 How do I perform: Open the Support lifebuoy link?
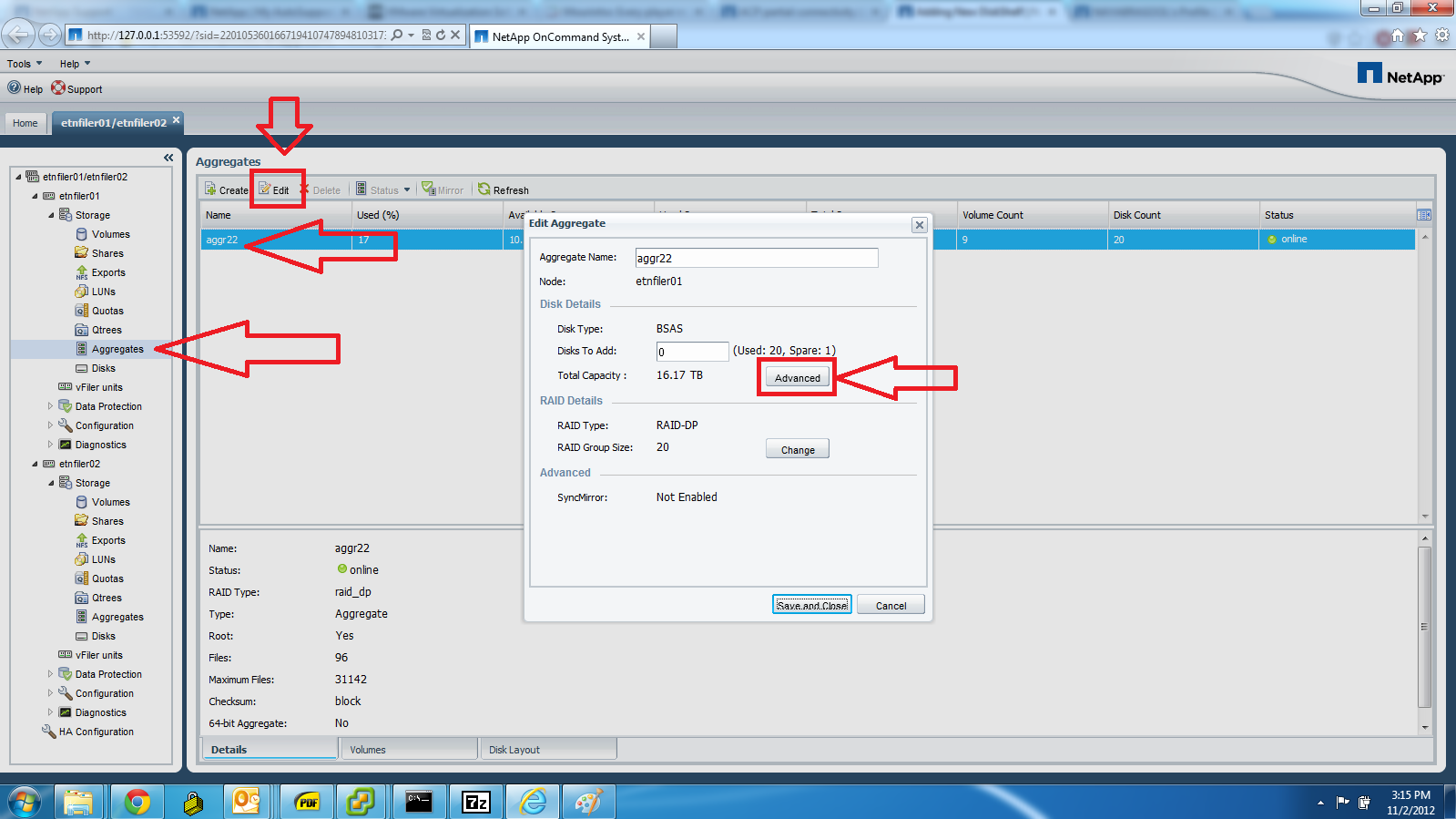point(76,88)
